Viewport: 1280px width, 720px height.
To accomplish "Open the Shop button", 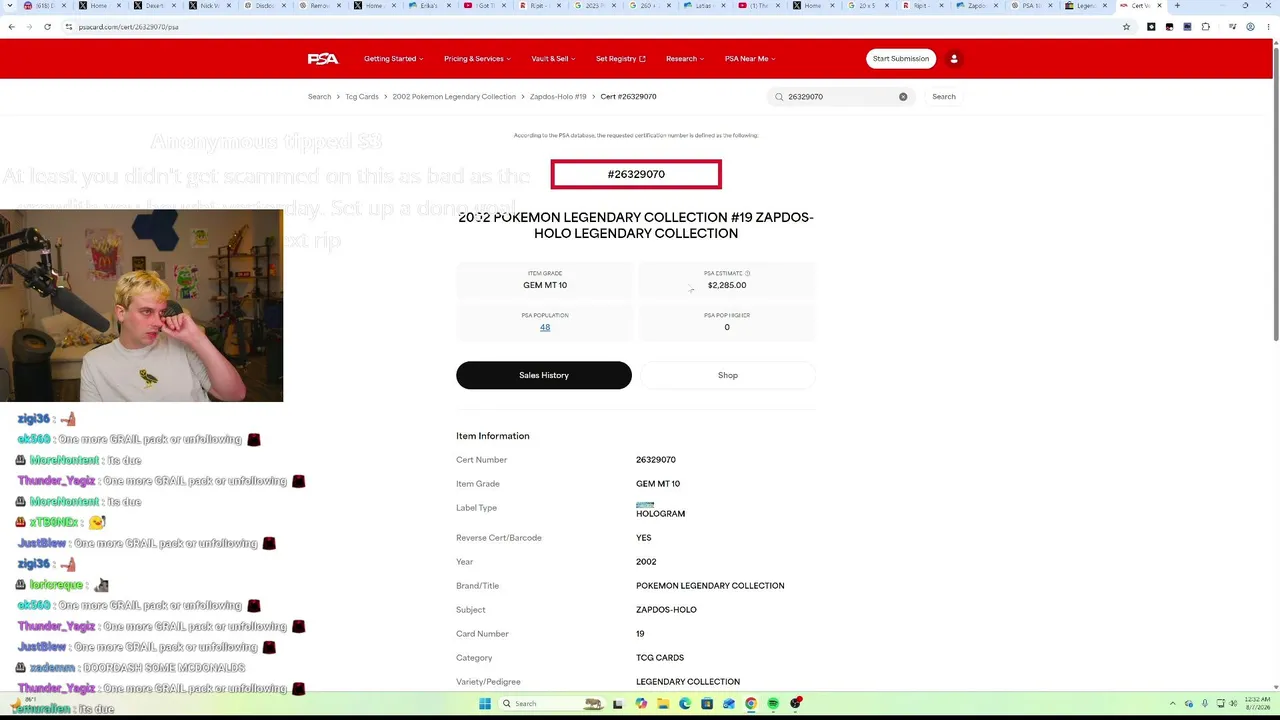I will pos(728,375).
